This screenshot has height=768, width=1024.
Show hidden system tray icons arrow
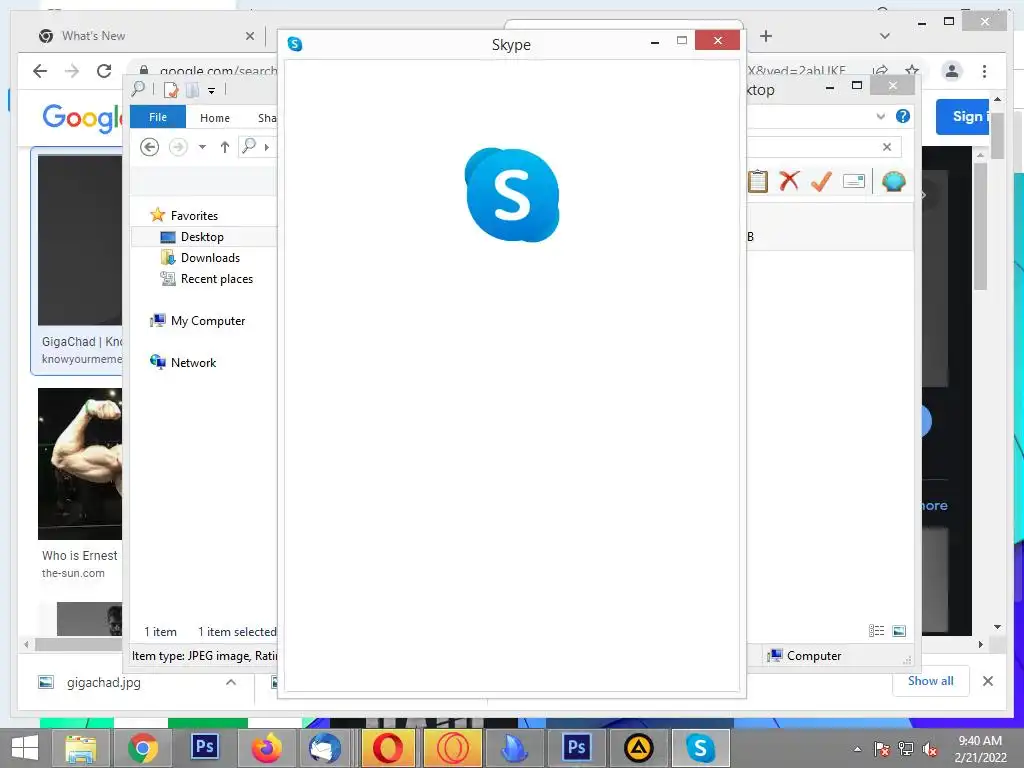pos(857,749)
